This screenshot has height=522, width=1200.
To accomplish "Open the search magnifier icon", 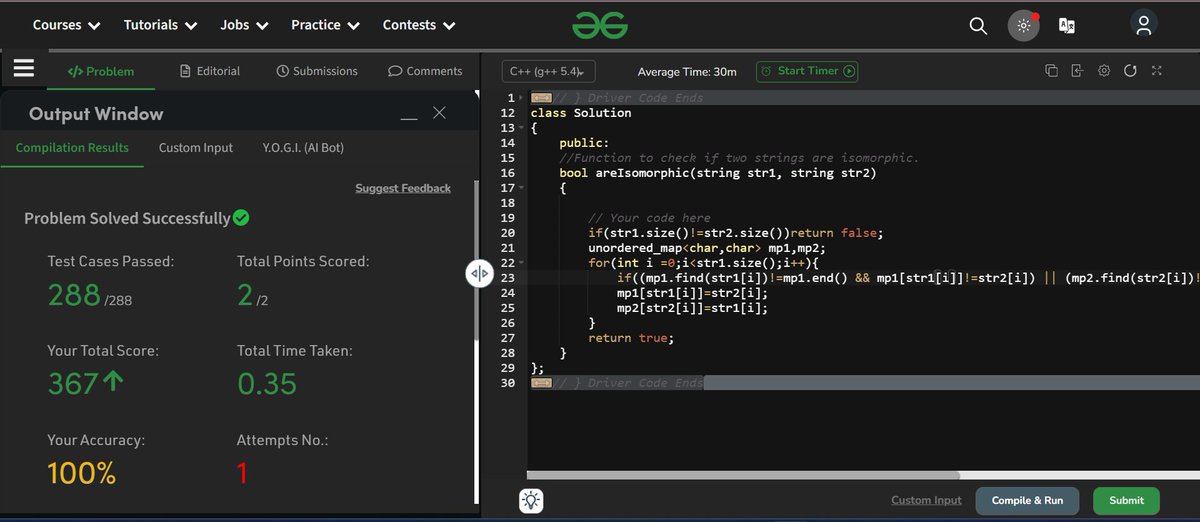I will click(x=978, y=26).
